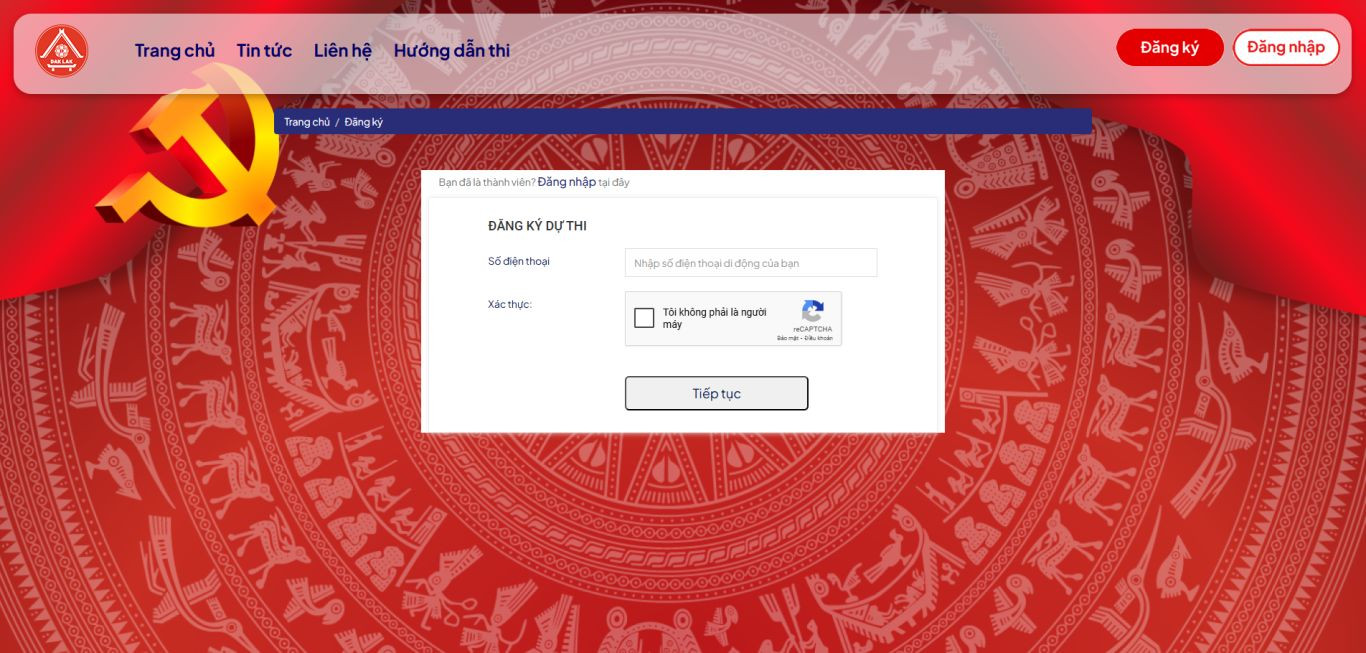
Task: Click the Tiếp tục button
Action: pos(716,393)
